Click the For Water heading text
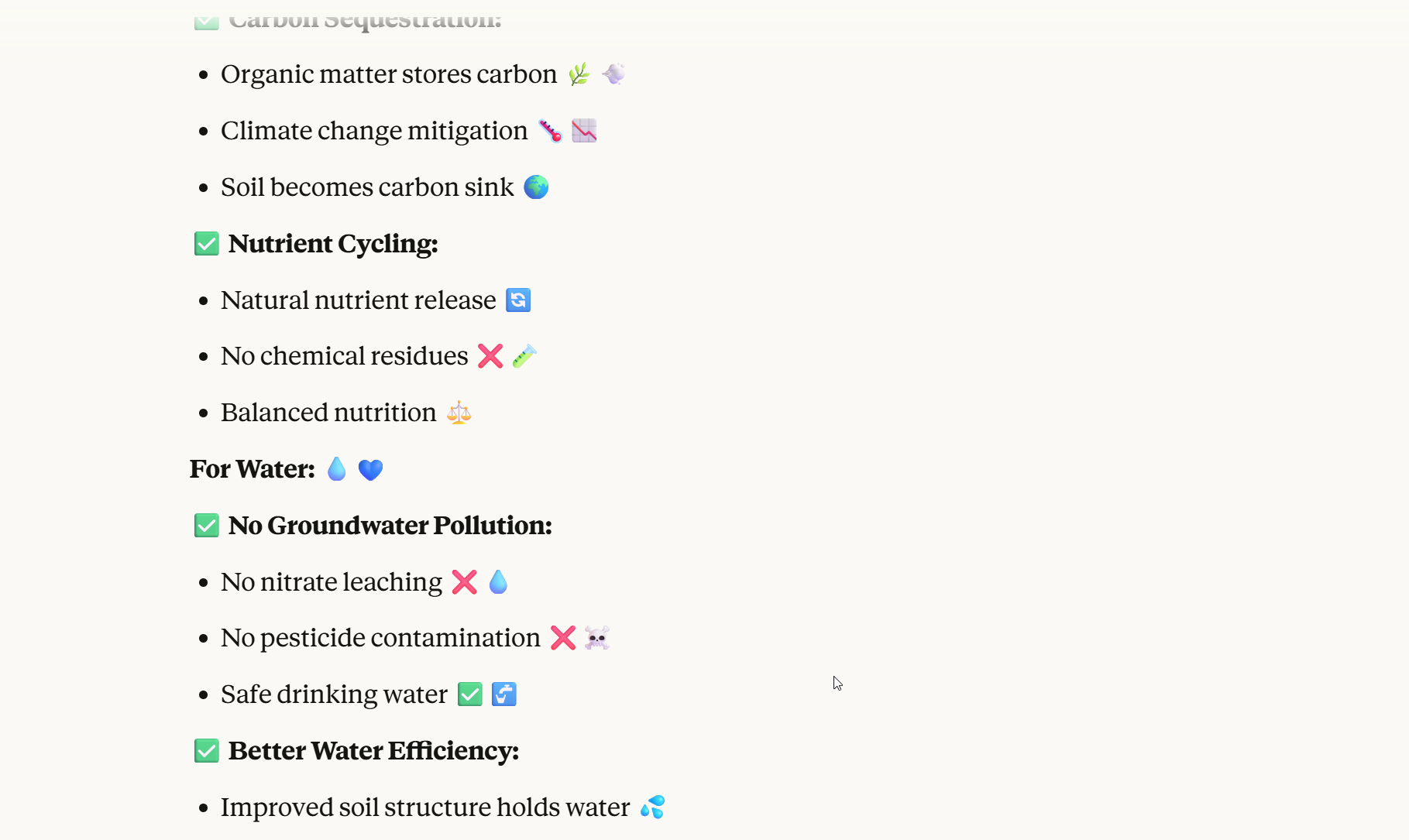 pos(253,469)
